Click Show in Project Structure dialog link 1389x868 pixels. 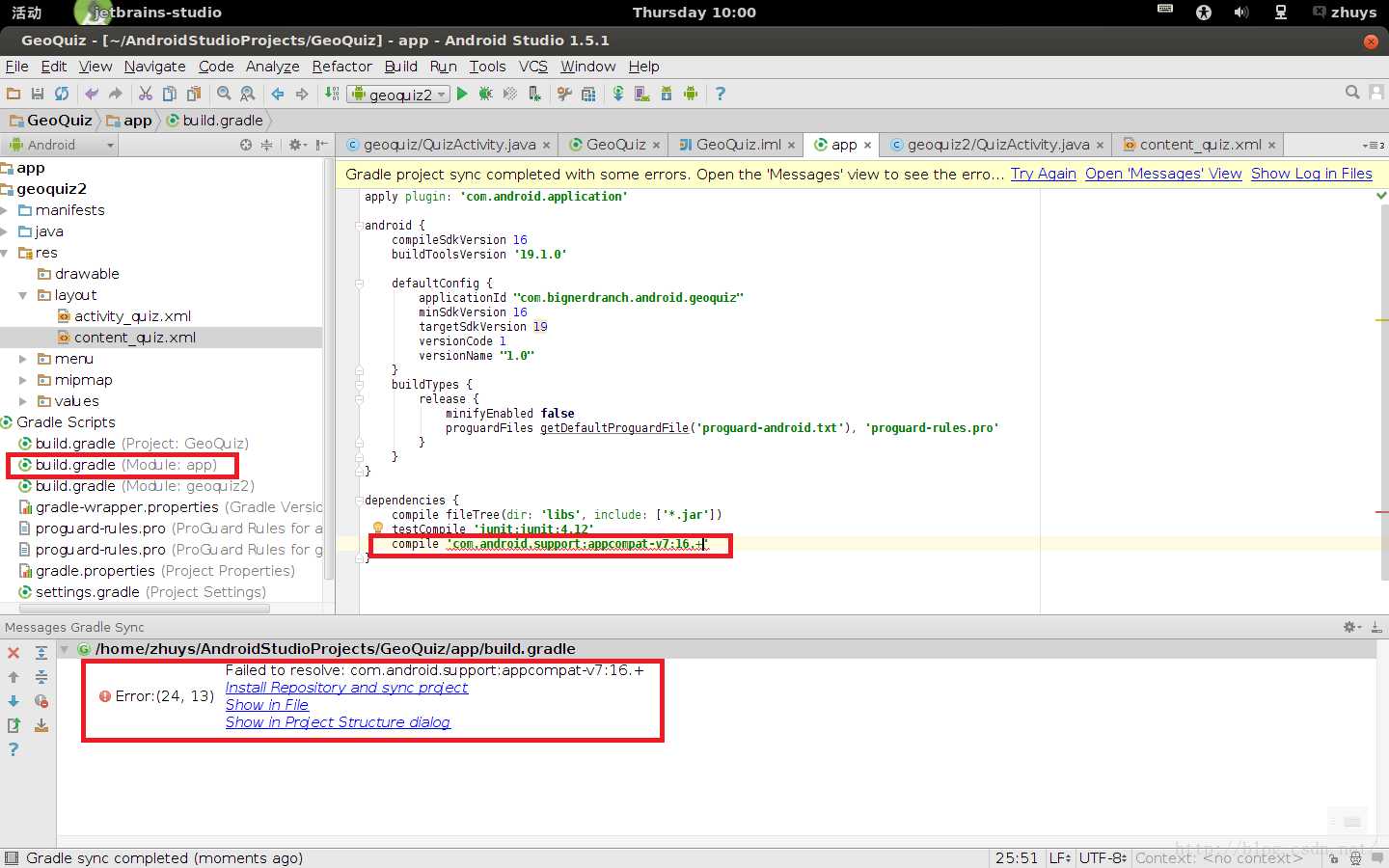pyautogui.click(x=338, y=722)
